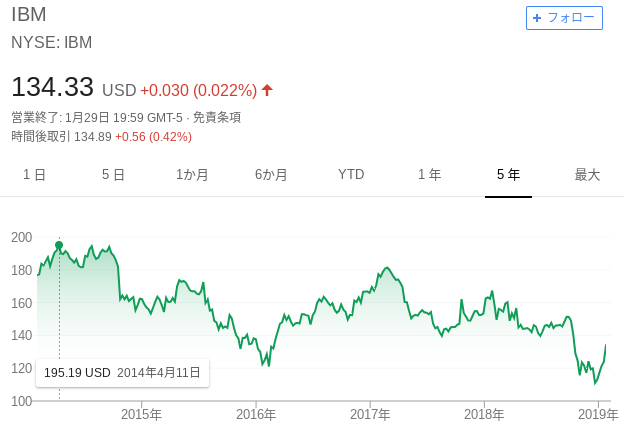
Task: Show the 最大 maximum range chart
Action: (x=587, y=174)
